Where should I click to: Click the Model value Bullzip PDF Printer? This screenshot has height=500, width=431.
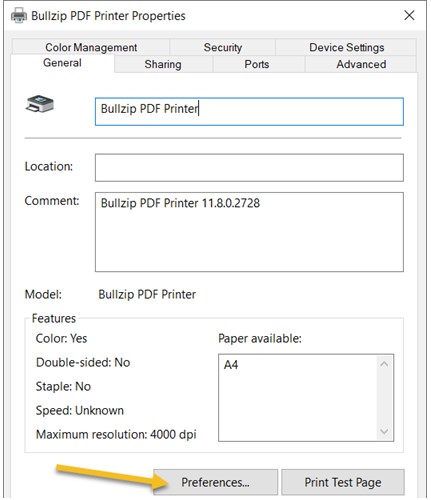[x=147, y=294]
